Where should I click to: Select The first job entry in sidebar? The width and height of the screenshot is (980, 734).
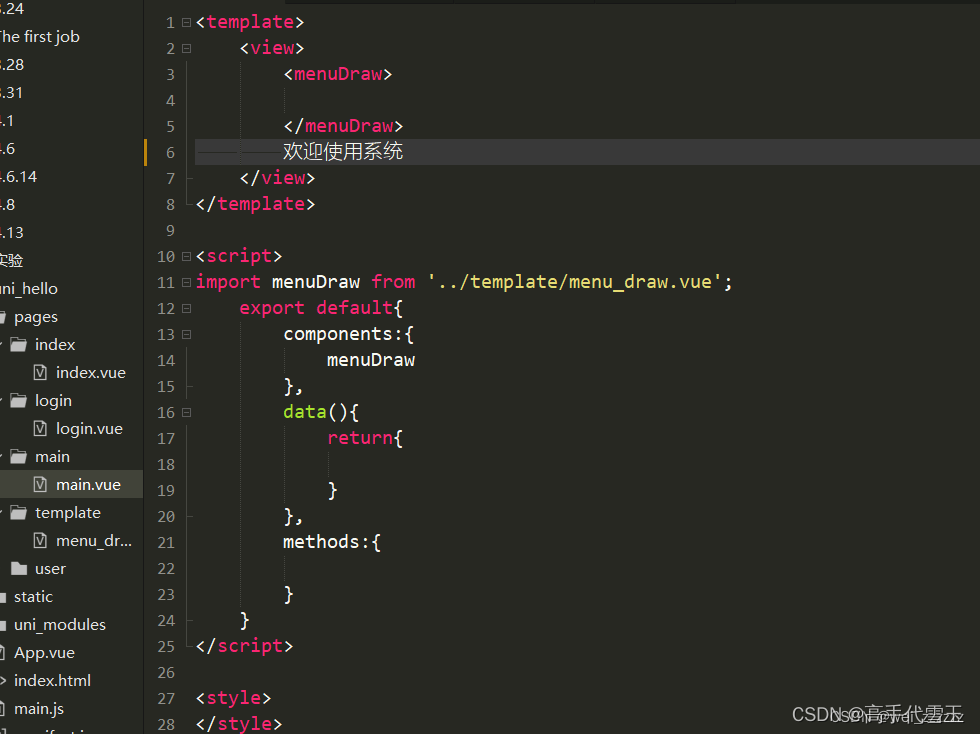tap(40, 36)
